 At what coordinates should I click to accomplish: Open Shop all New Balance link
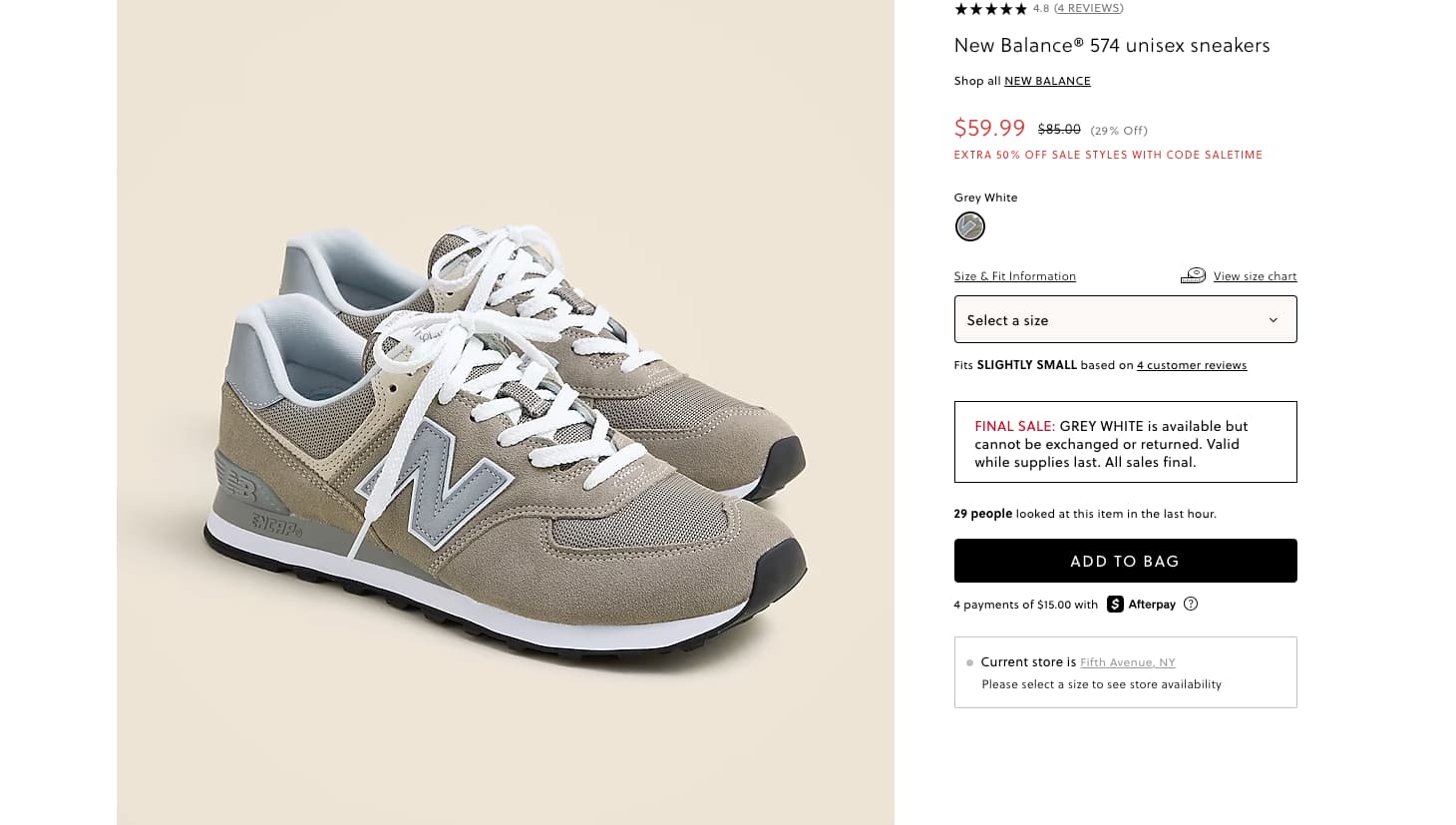point(1047,81)
